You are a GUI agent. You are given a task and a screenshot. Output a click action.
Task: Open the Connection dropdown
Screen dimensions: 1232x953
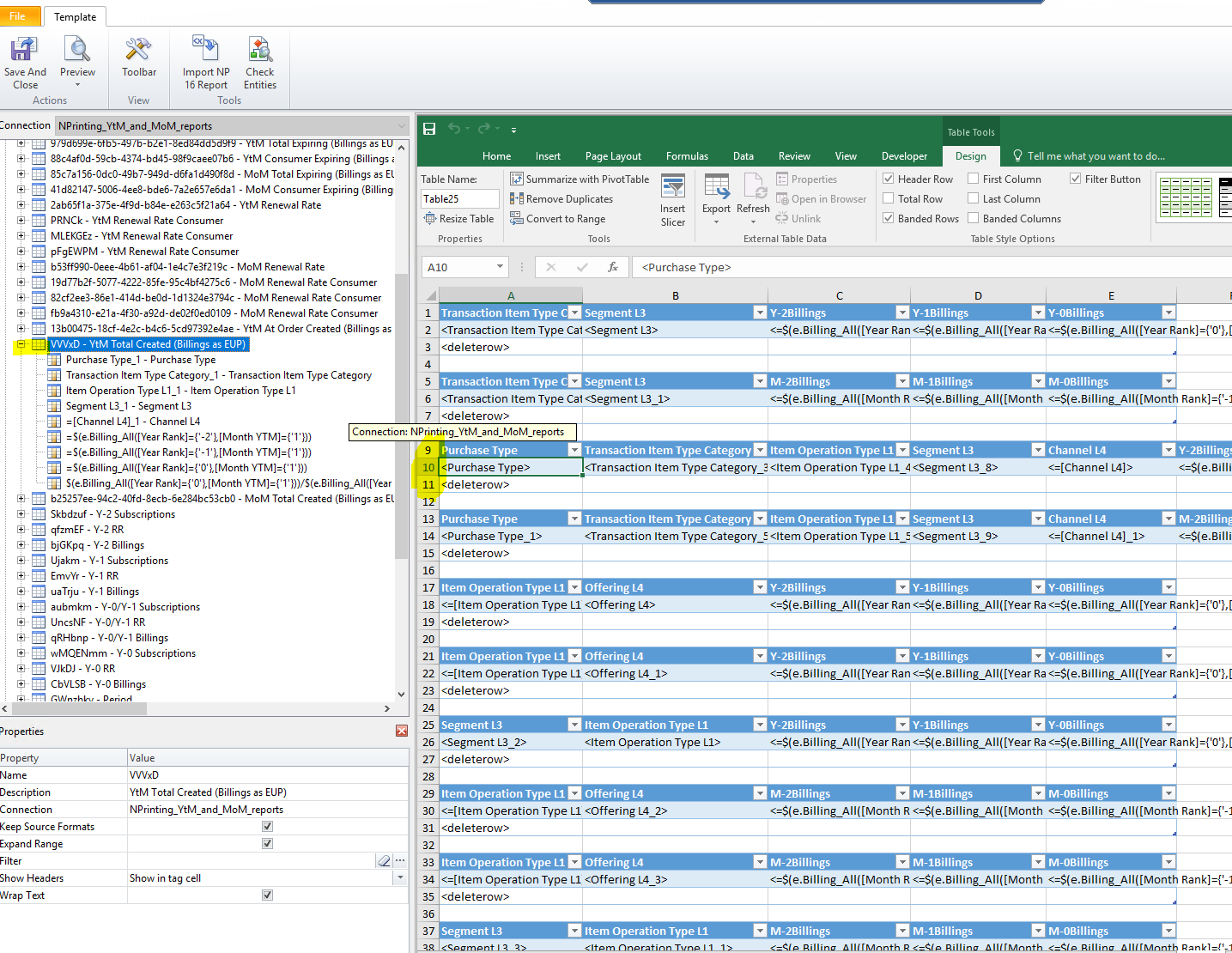pyautogui.click(x=401, y=126)
